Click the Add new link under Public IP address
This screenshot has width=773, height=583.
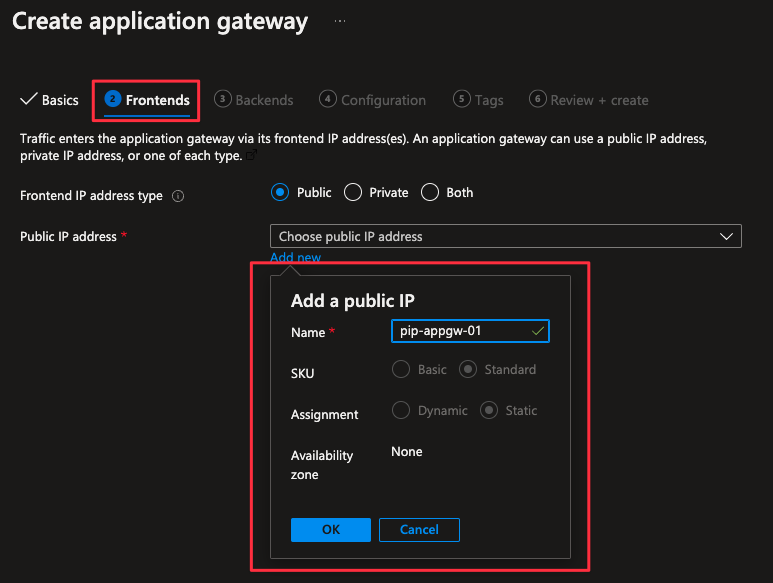click(295, 258)
